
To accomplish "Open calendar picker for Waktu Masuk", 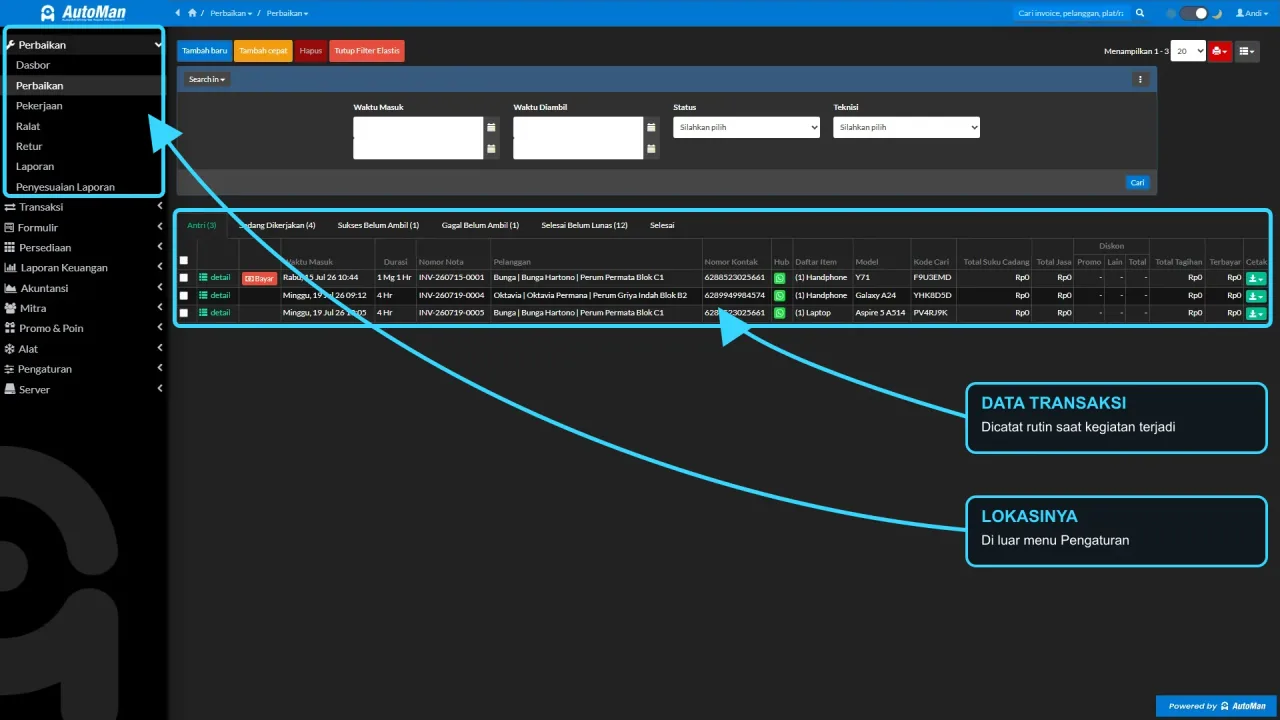I will (x=491, y=127).
